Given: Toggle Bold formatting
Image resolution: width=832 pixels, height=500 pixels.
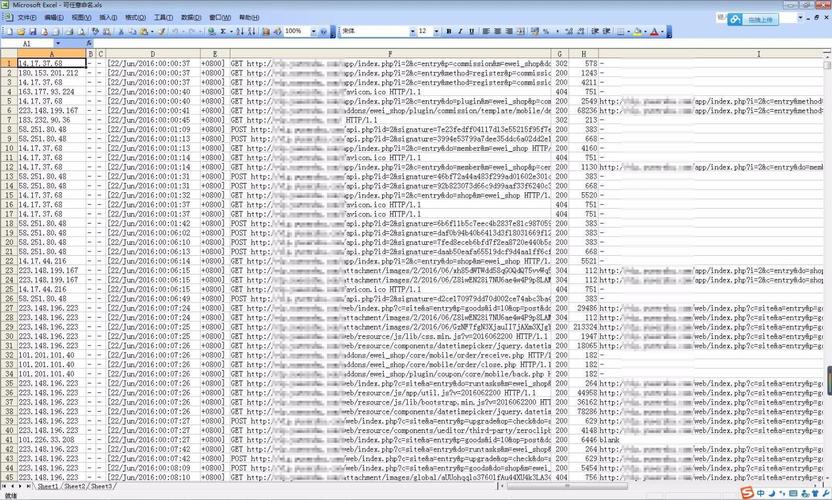Looking at the screenshot, I should pos(447,31).
